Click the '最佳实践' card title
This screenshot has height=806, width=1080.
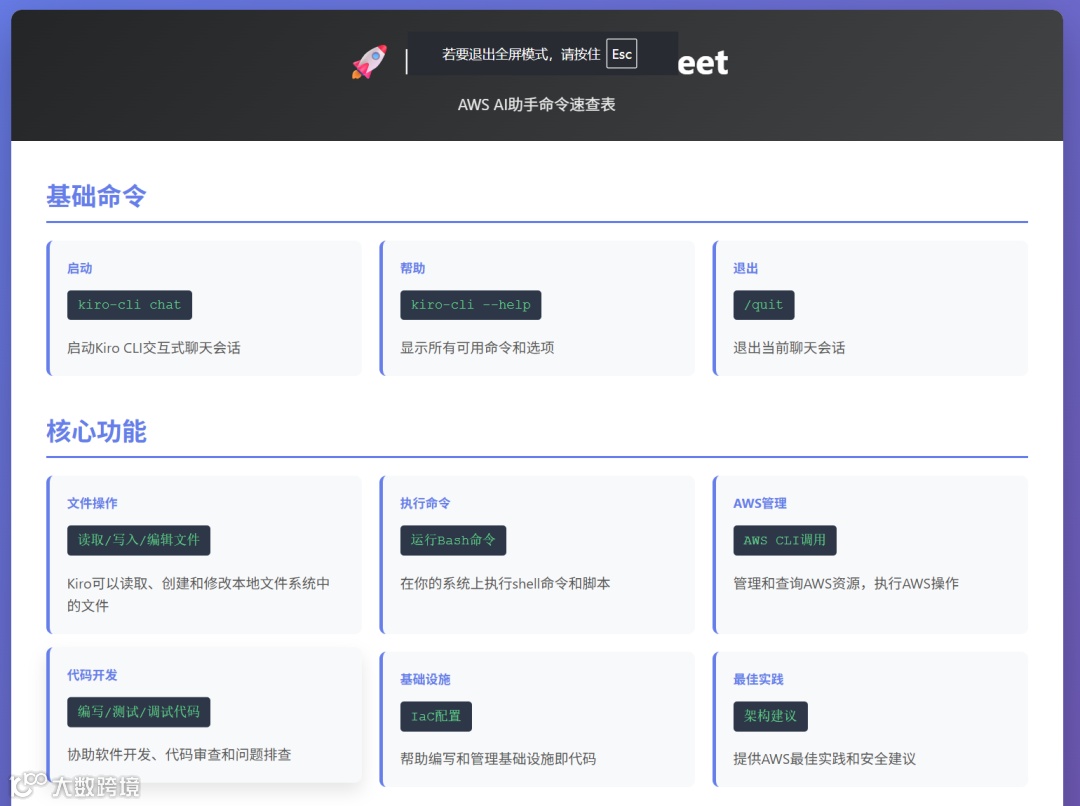point(758,679)
